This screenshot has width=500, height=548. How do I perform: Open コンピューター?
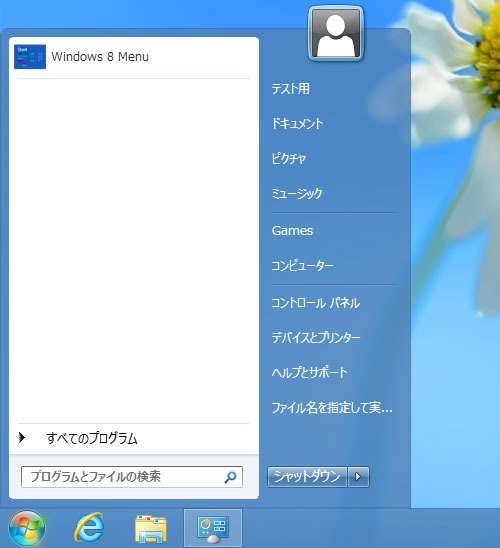coord(303,266)
